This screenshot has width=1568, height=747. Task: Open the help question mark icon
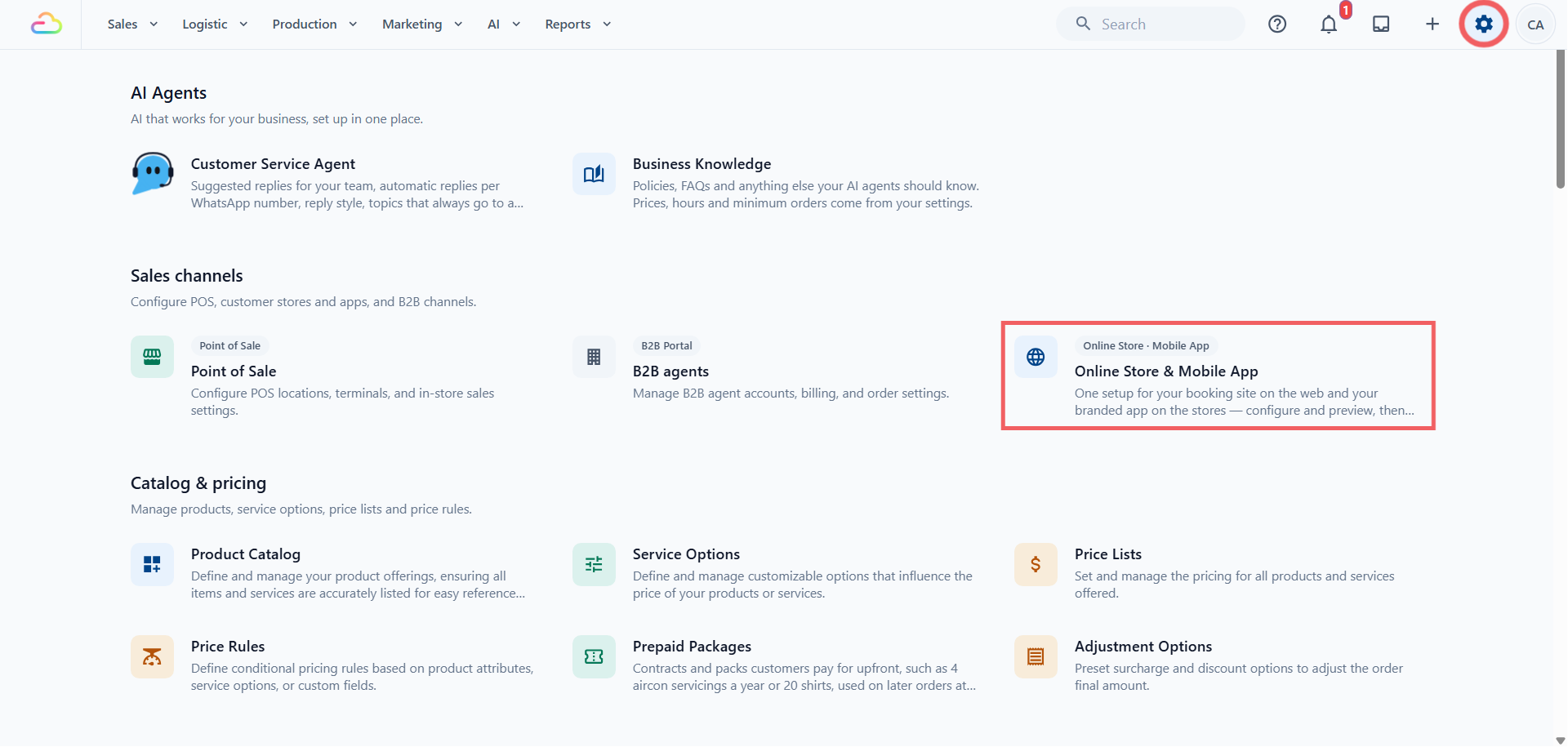pyautogui.click(x=1277, y=24)
